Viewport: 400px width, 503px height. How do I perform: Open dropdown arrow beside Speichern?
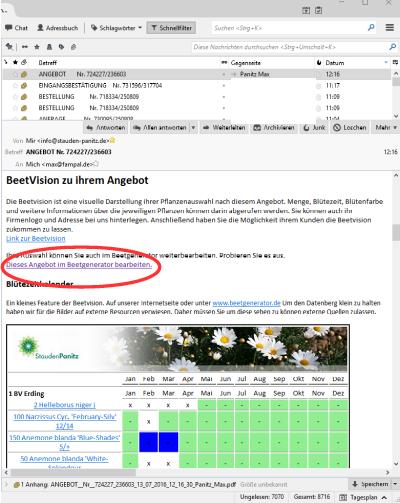click(395, 484)
